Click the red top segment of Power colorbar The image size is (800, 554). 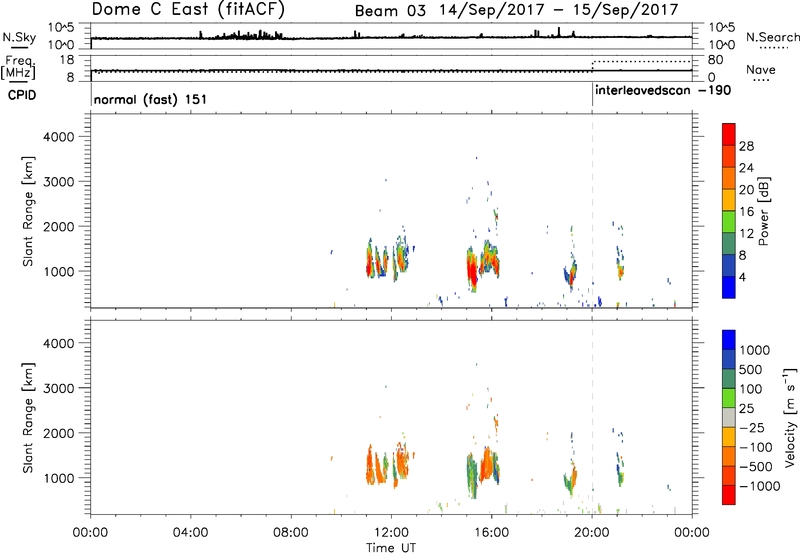point(729,134)
